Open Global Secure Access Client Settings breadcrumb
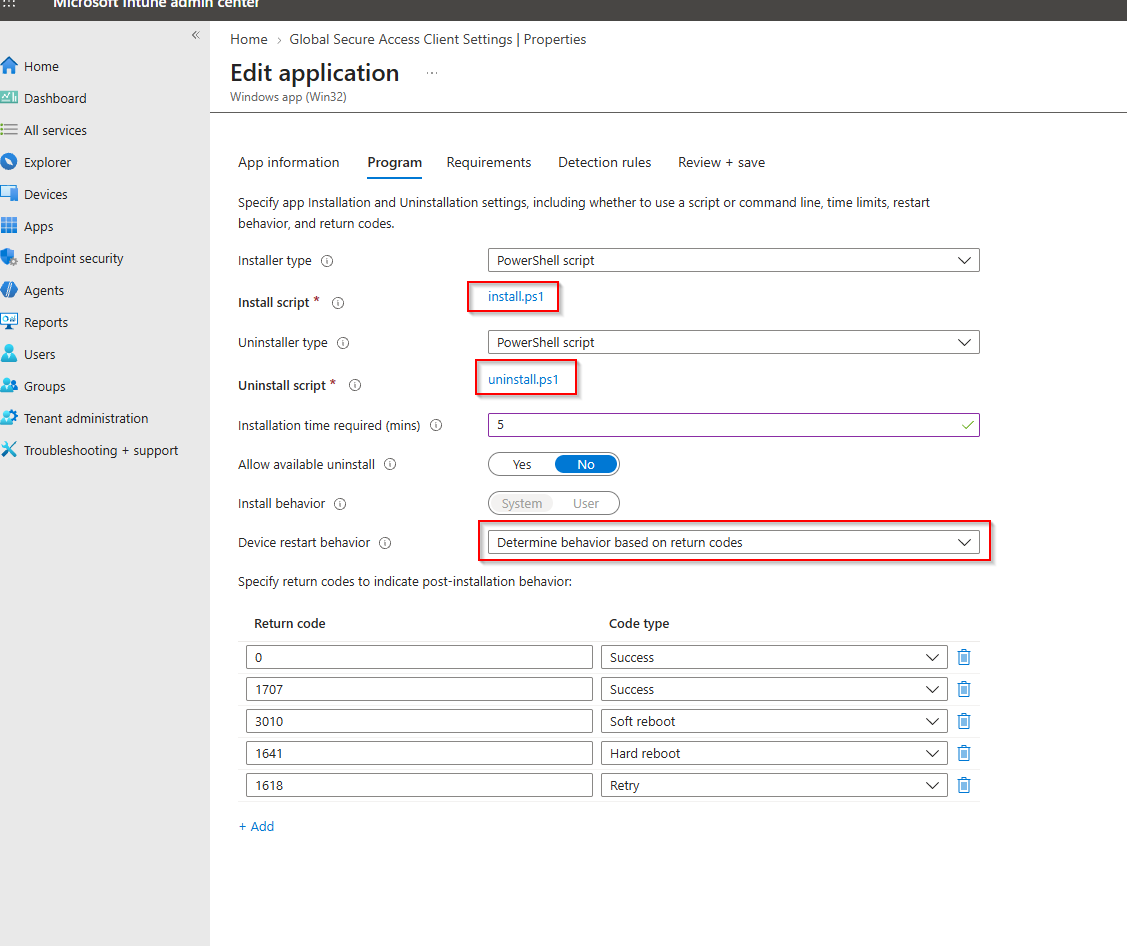 pos(438,40)
